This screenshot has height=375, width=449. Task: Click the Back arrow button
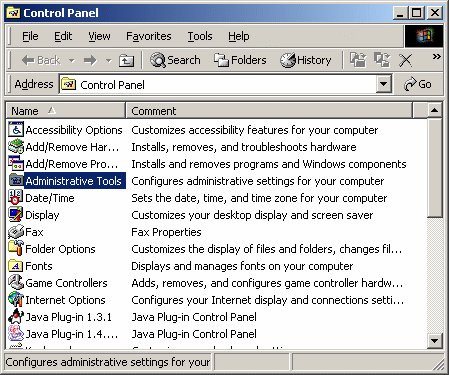(x=41, y=60)
